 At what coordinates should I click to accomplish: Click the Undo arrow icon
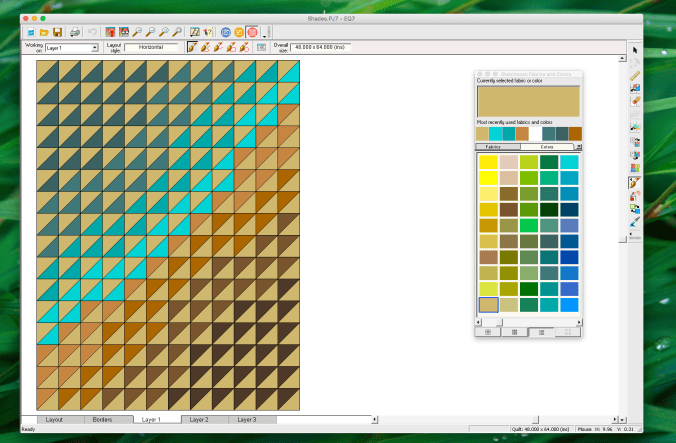click(92, 32)
